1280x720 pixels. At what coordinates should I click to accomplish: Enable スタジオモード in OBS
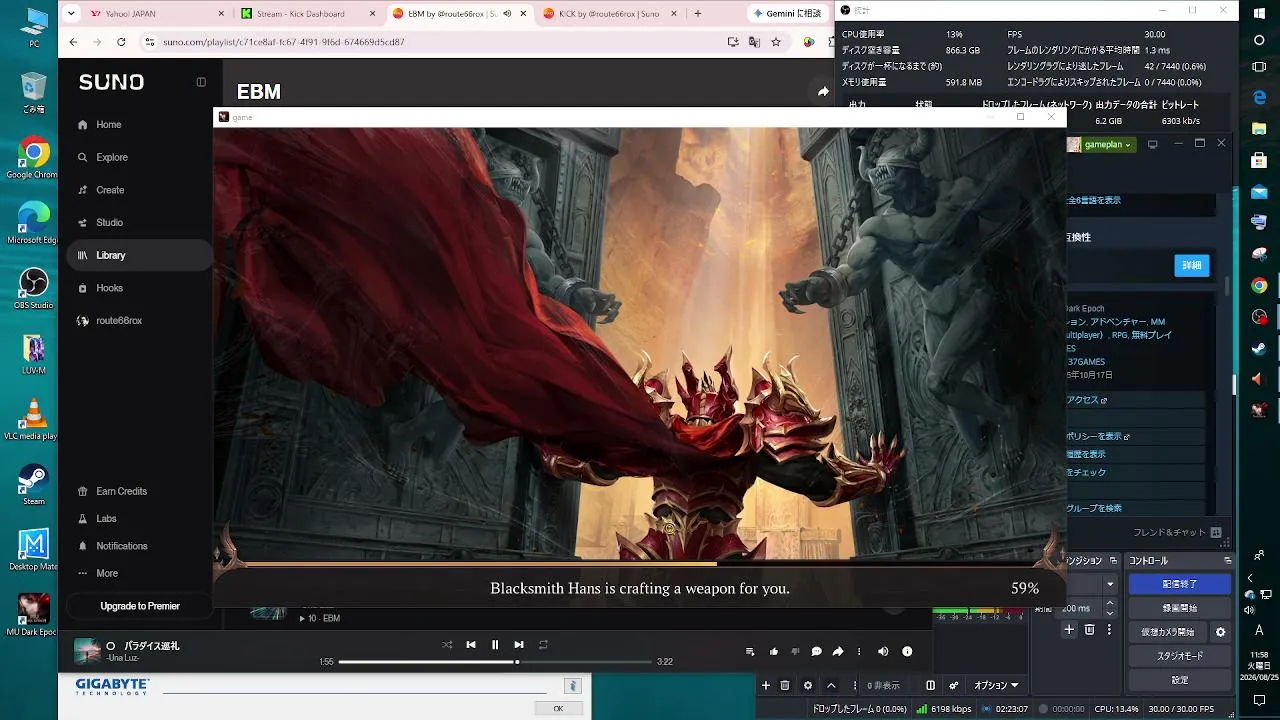pyautogui.click(x=1180, y=656)
